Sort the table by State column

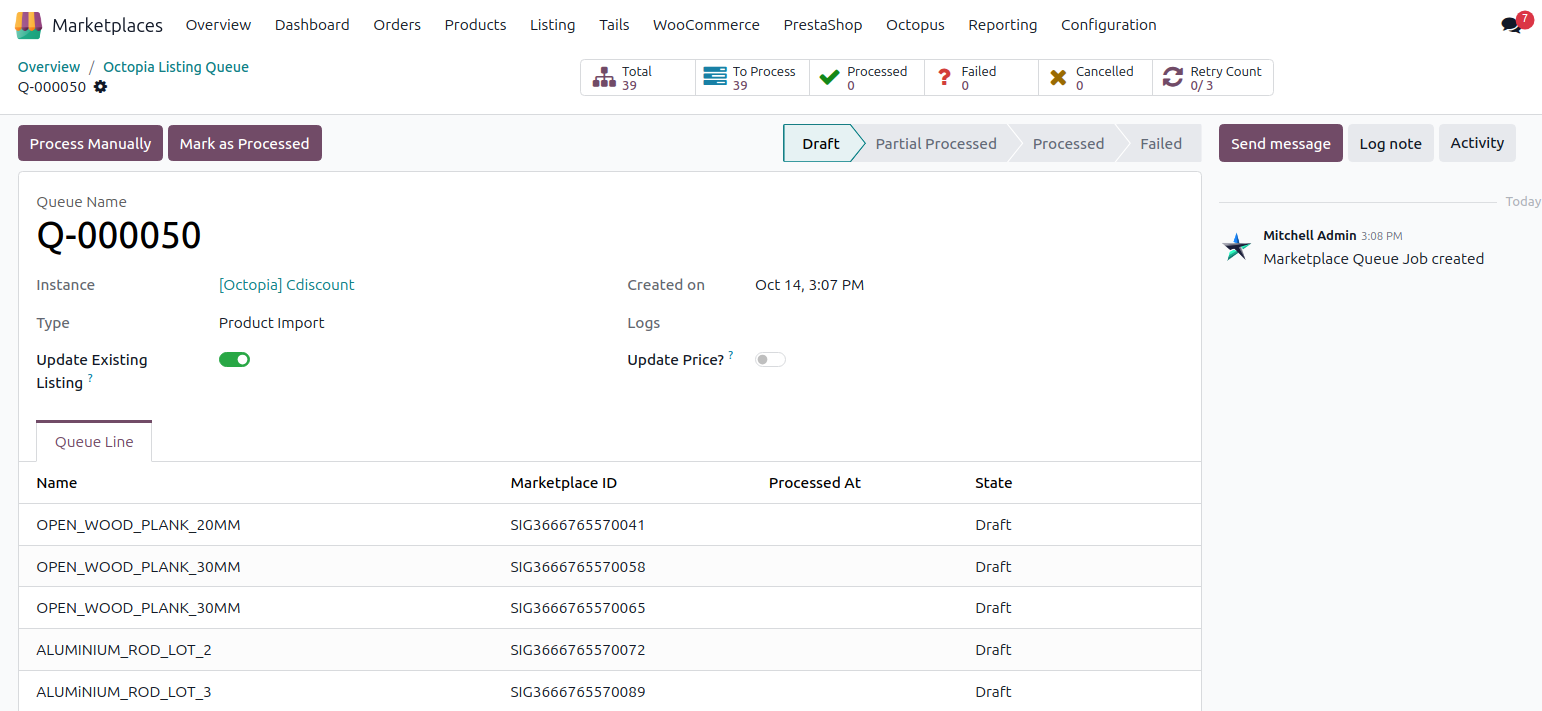(994, 483)
